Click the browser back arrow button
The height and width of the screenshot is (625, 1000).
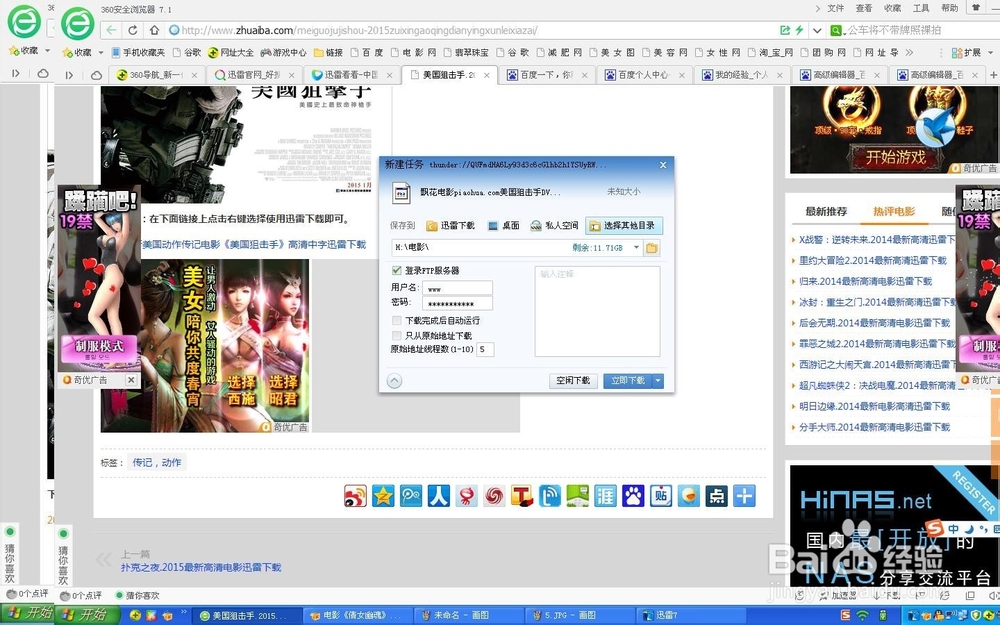coord(112,30)
